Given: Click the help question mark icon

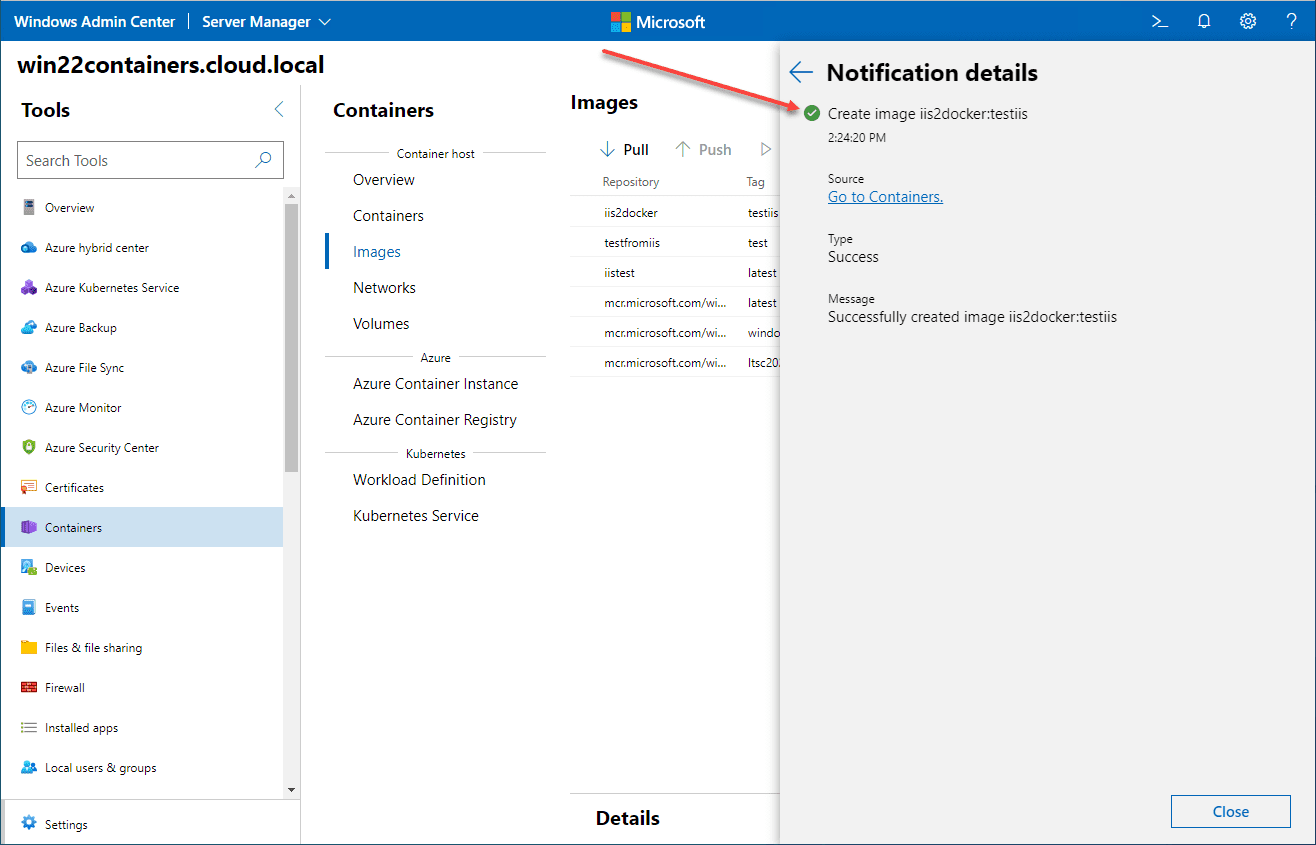Looking at the screenshot, I should tap(1291, 21).
